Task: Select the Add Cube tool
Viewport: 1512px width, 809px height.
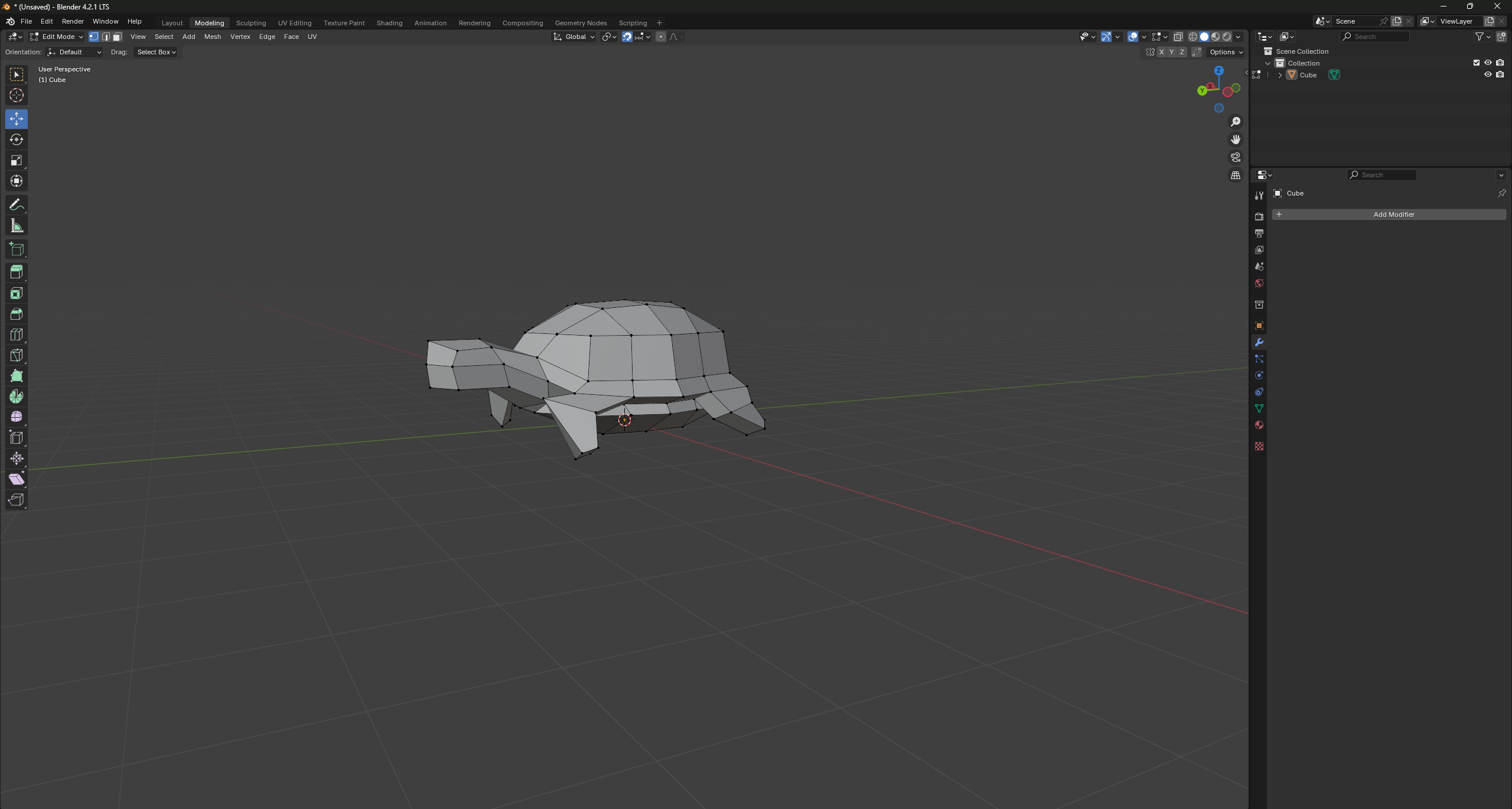Action: (17, 249)
